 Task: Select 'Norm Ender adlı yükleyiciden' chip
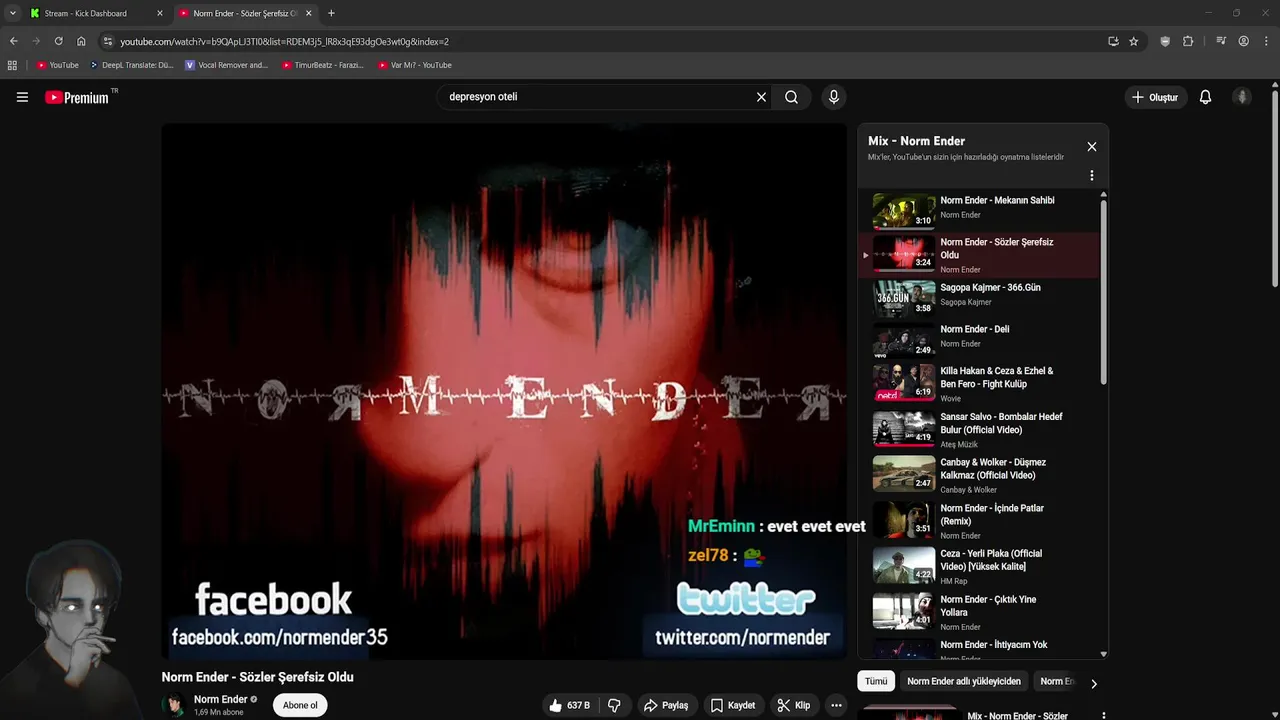point(964,681)
